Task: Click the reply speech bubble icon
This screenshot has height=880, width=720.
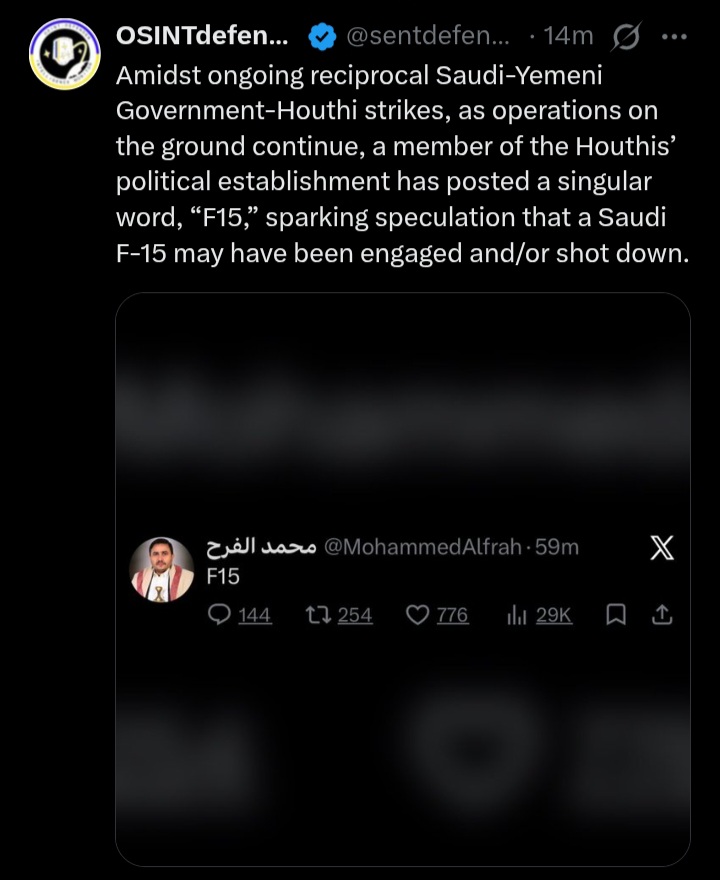Action: (219, 615)
